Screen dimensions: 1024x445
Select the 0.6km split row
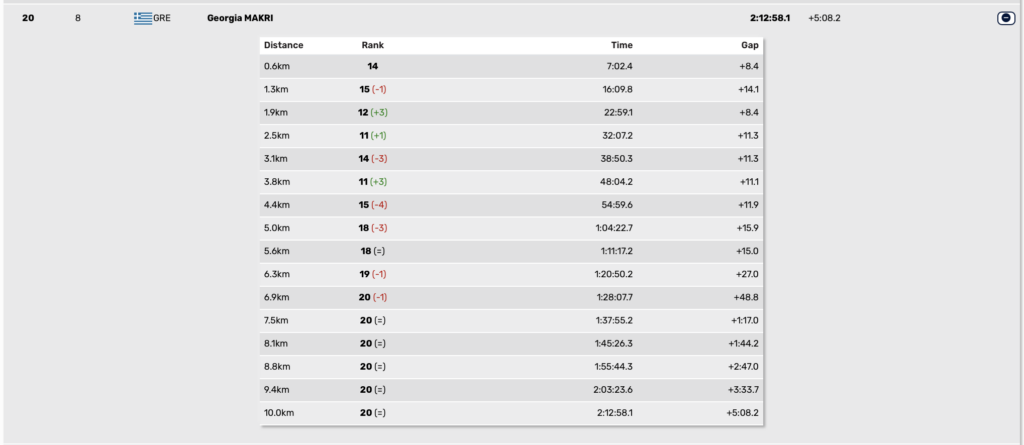pyautogui.click(x=511, y=66)
